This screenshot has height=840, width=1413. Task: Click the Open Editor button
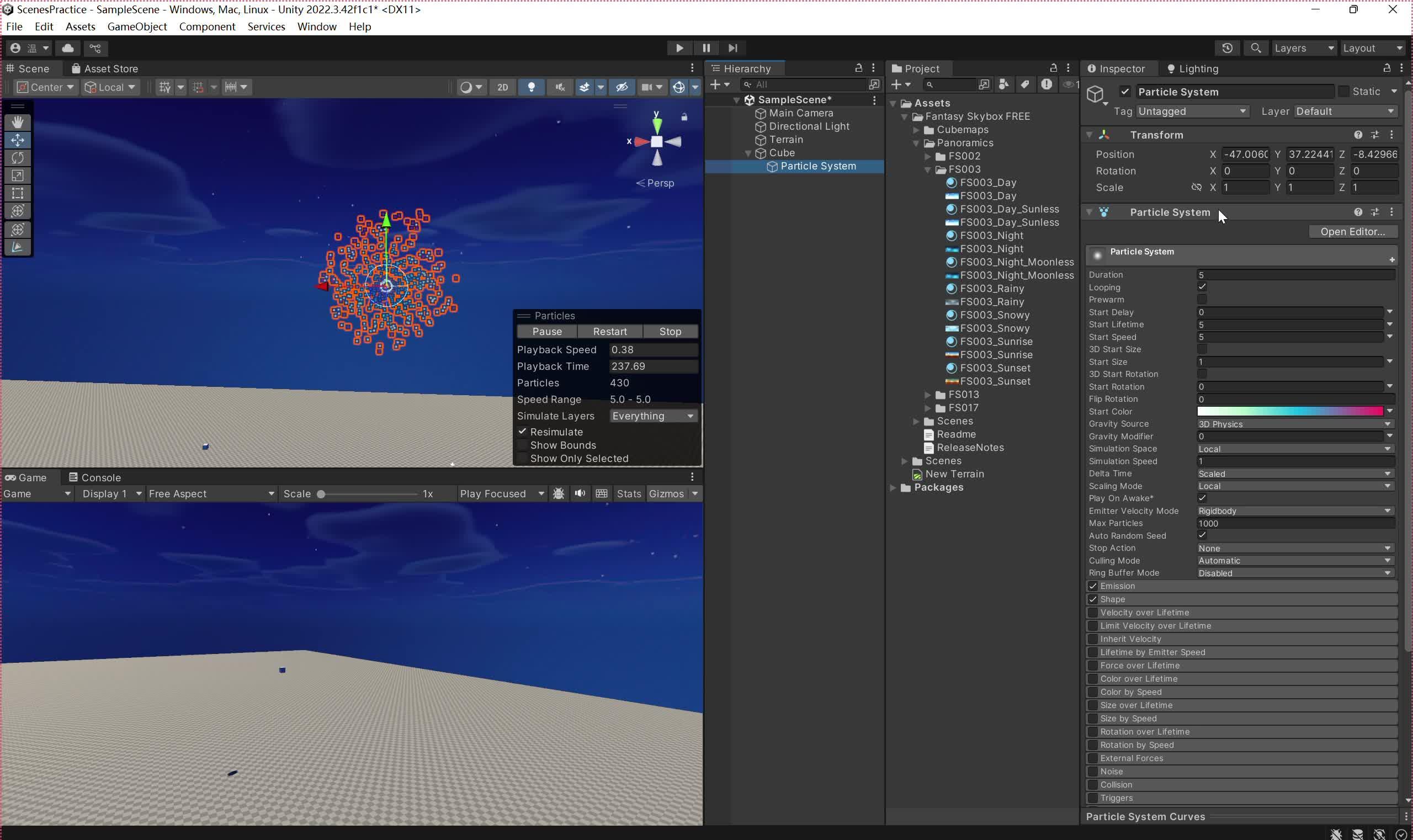tap(1352, 231)
